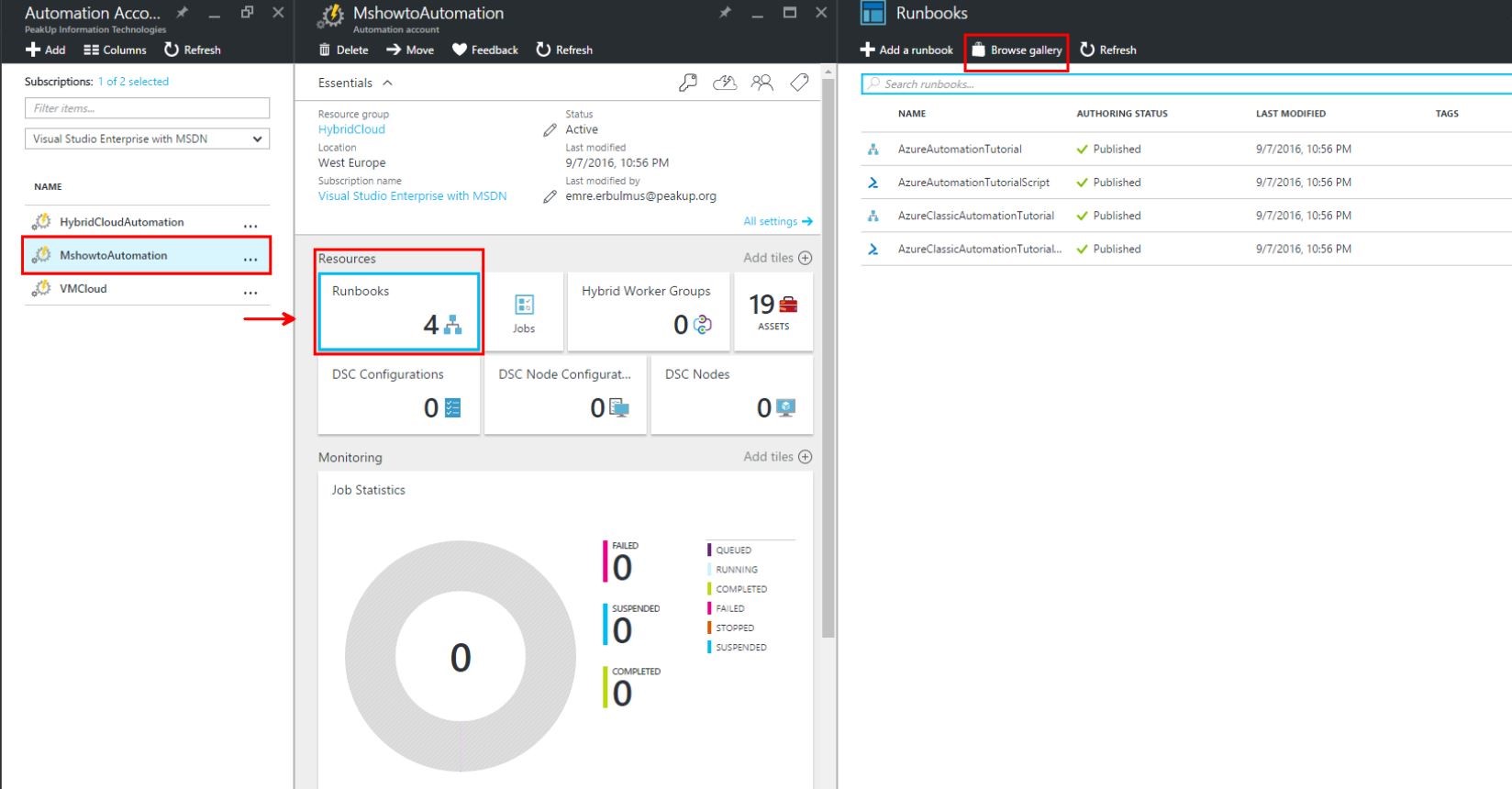Viewport: 1512px width, 789px height.
Task: Open the more options for HybridCloudAutomation
Action: tap(250, 224)
